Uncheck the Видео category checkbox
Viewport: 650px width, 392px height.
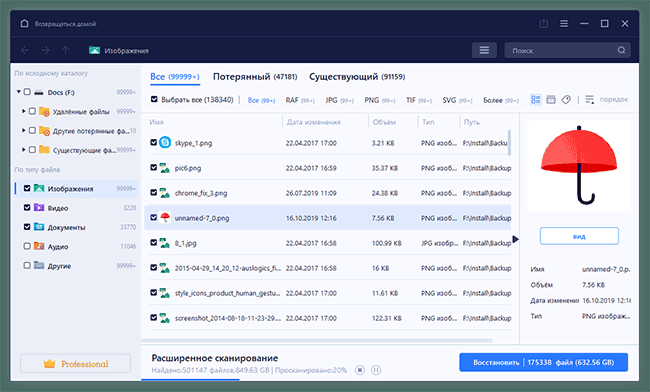[x=27, y=207]
